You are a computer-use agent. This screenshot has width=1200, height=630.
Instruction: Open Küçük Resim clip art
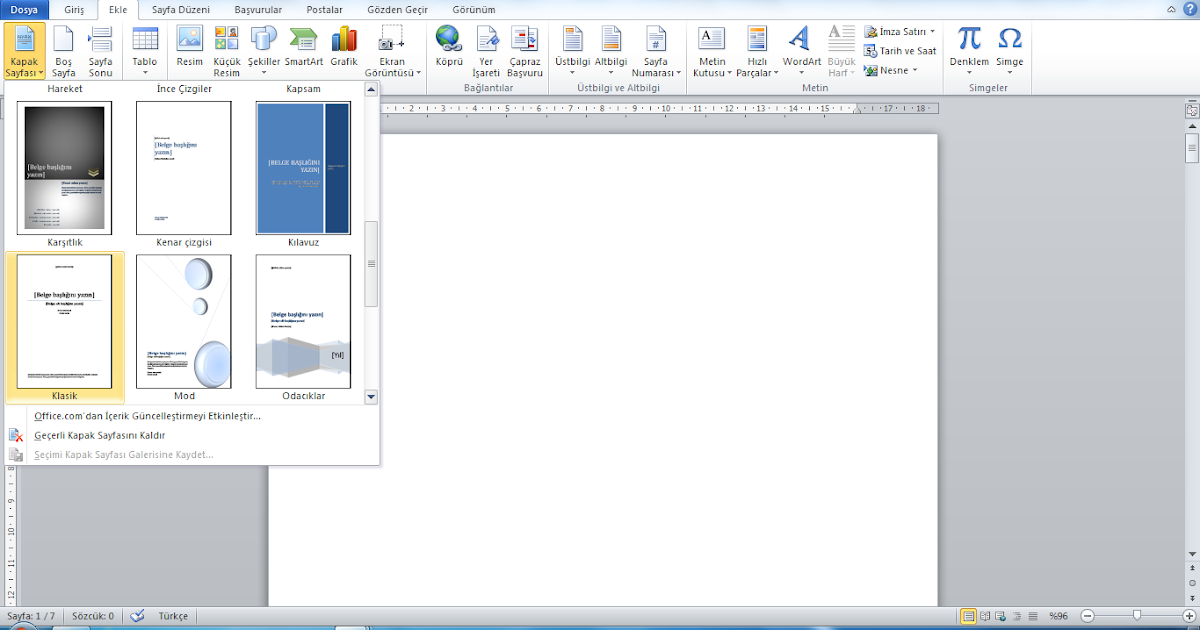227,51
